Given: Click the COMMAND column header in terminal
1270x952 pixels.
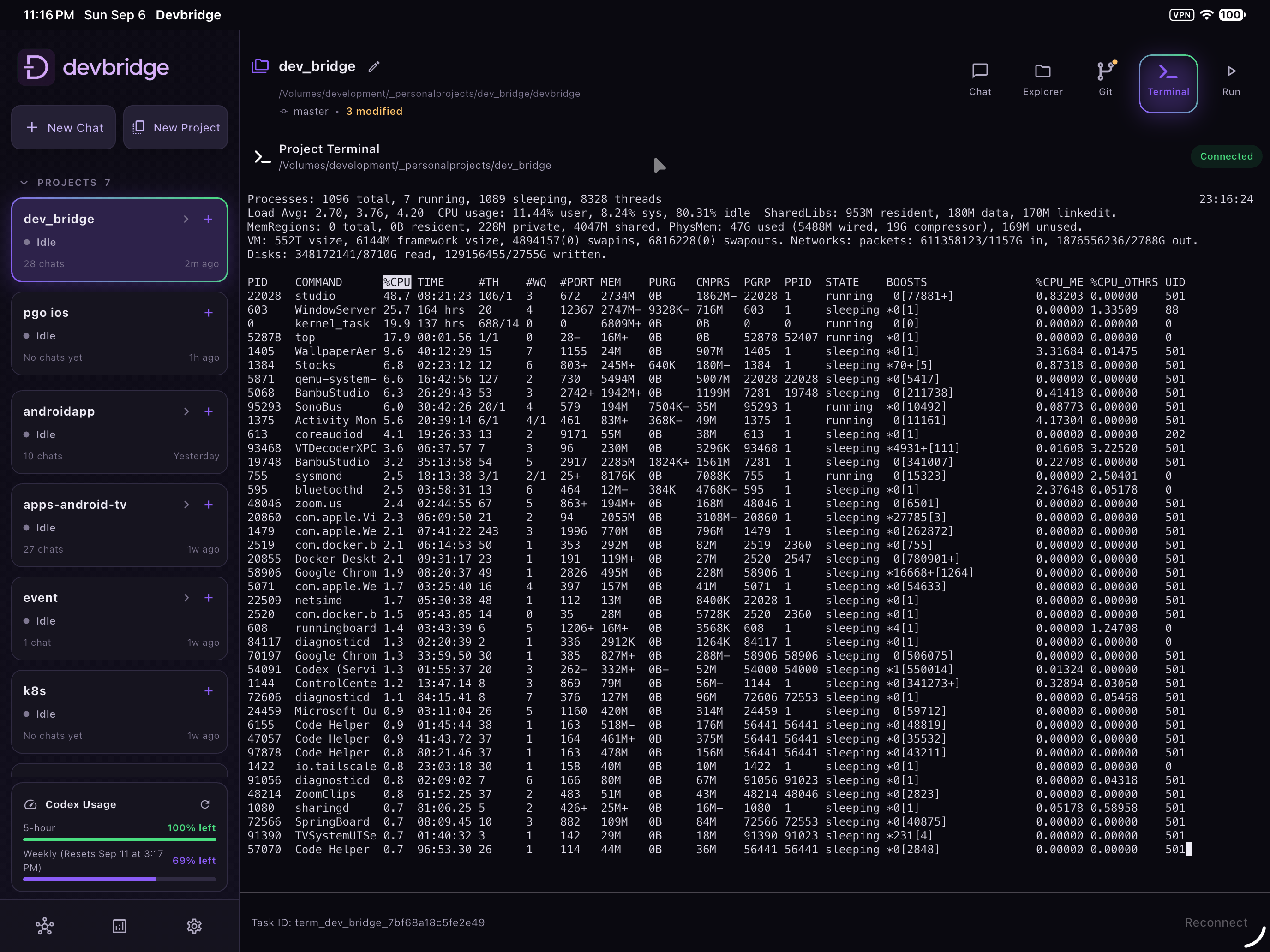Looking at the screenshot, I should (x=318, y=282).
